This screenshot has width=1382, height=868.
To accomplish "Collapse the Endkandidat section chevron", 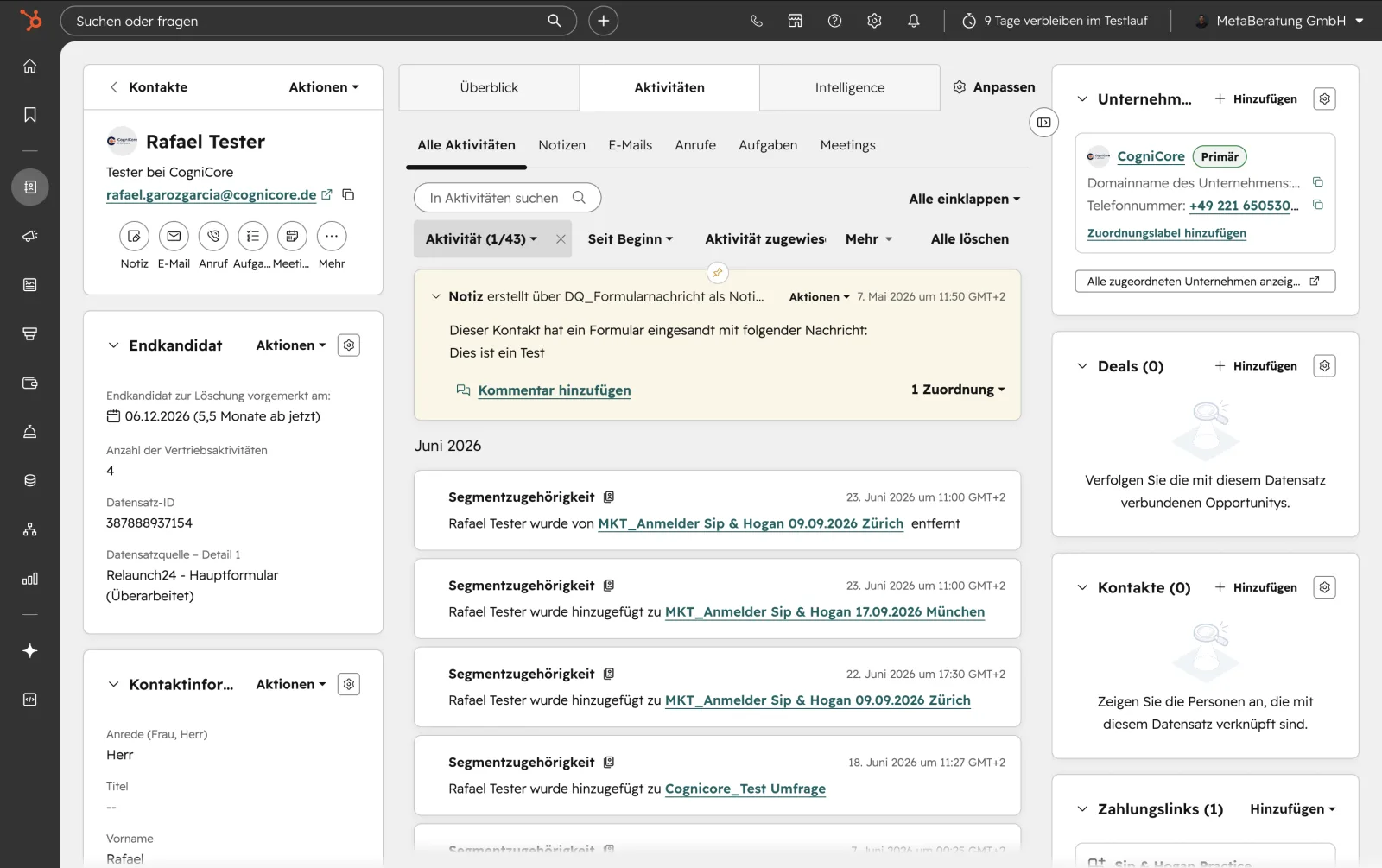I will click(x=113, y=345).
